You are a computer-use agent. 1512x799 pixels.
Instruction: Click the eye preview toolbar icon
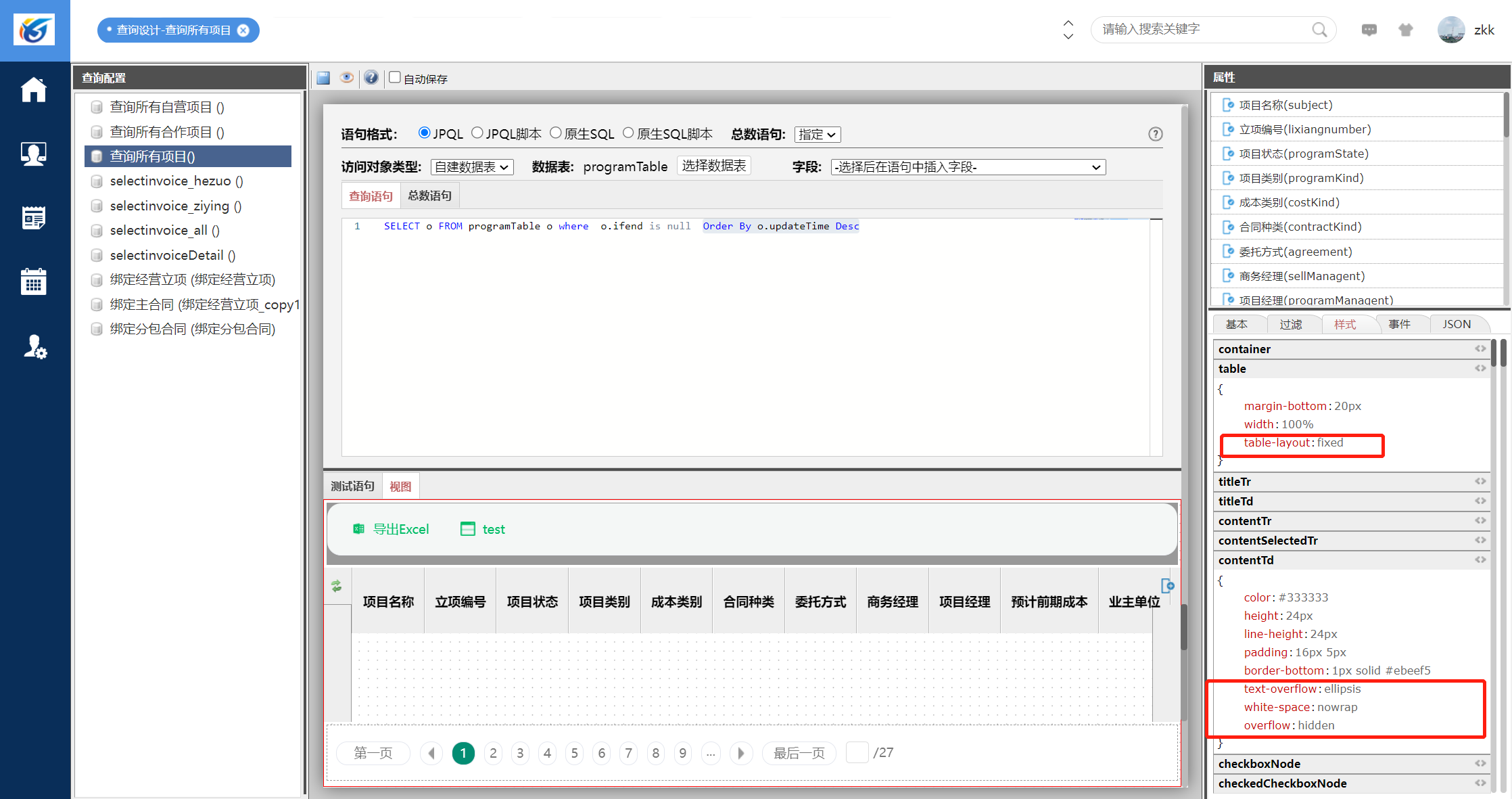tap(347, 78)
